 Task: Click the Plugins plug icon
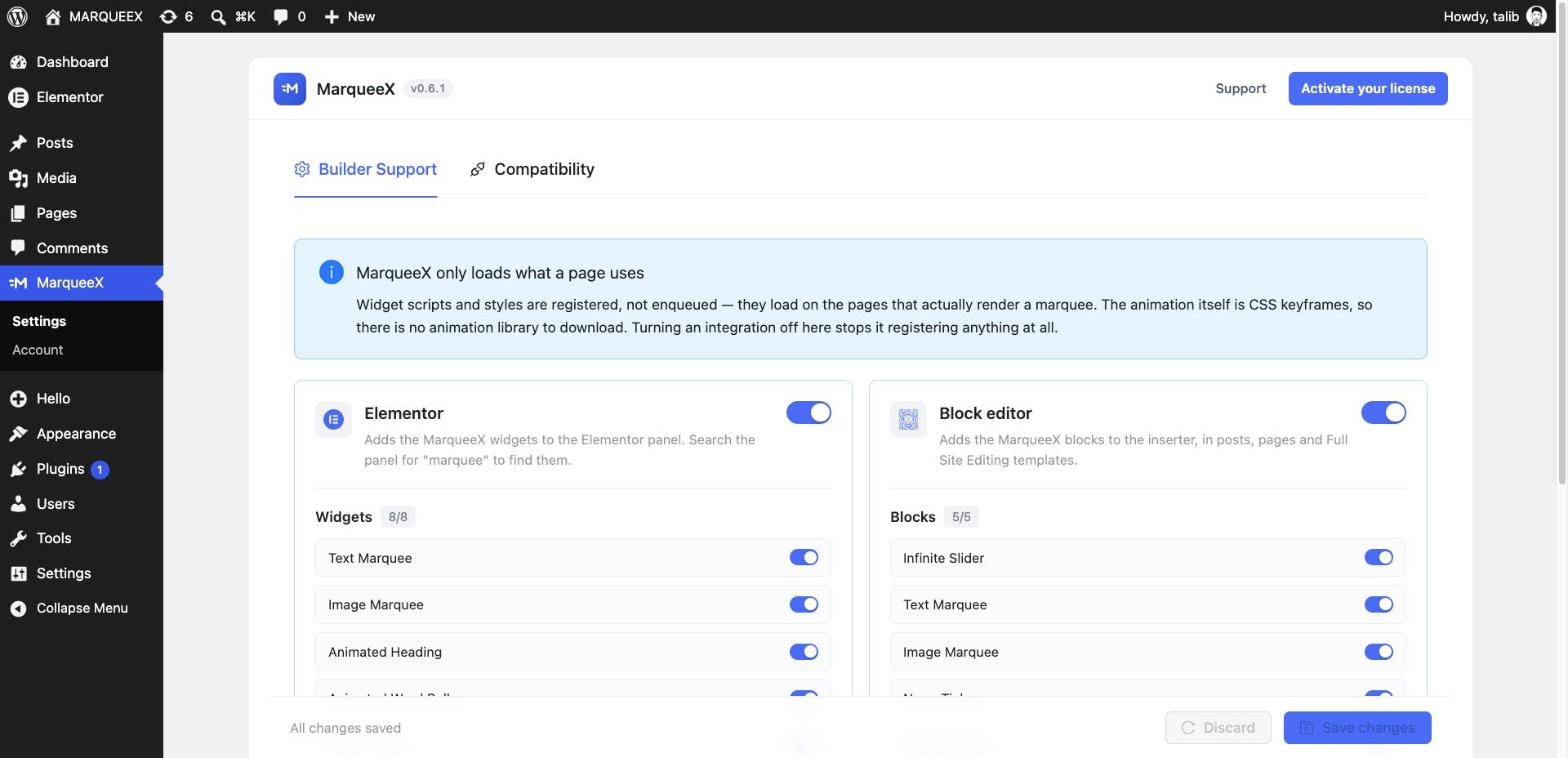click(x=18, y=469)
